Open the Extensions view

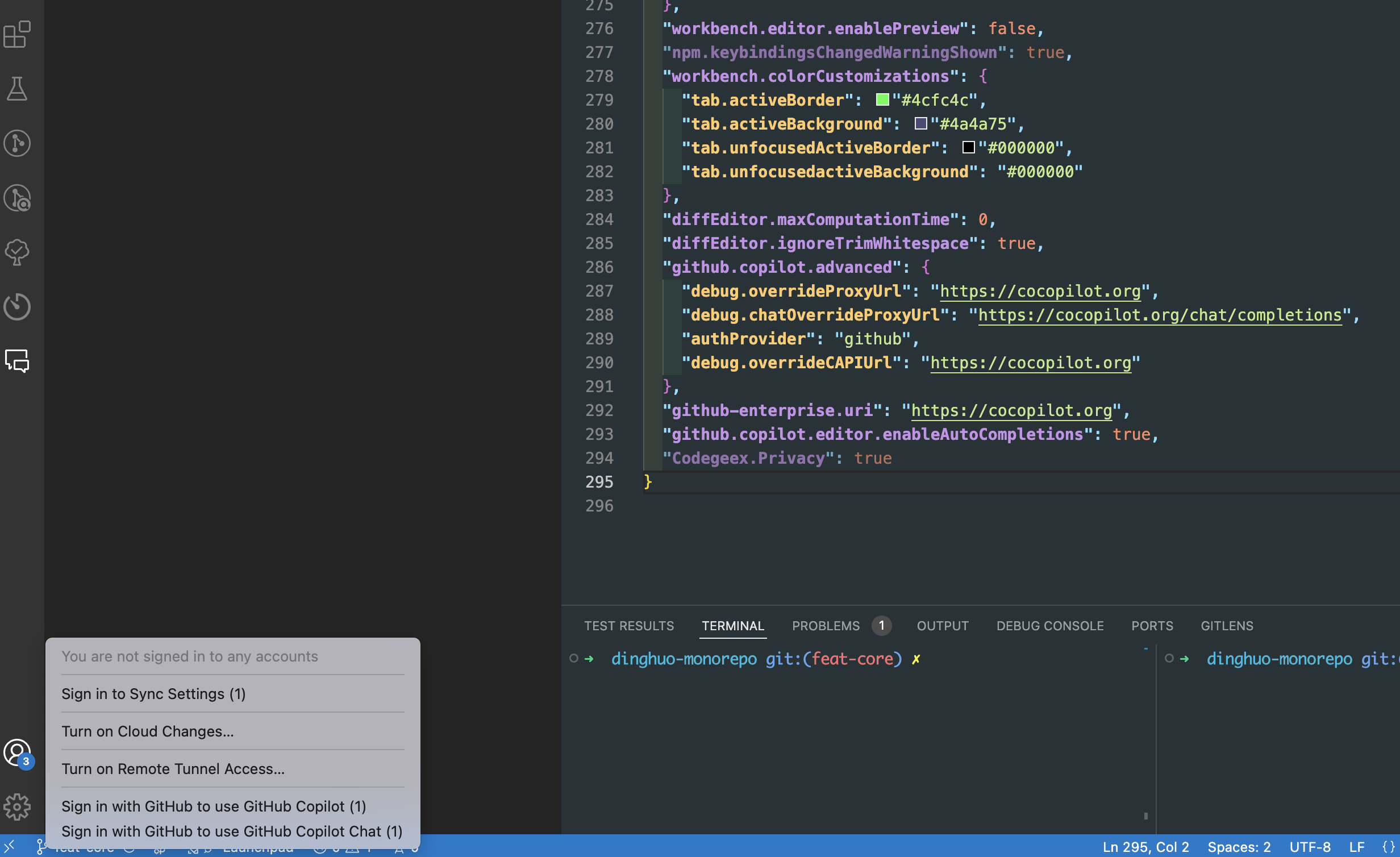pyautogui.click(x=17, y=34)
